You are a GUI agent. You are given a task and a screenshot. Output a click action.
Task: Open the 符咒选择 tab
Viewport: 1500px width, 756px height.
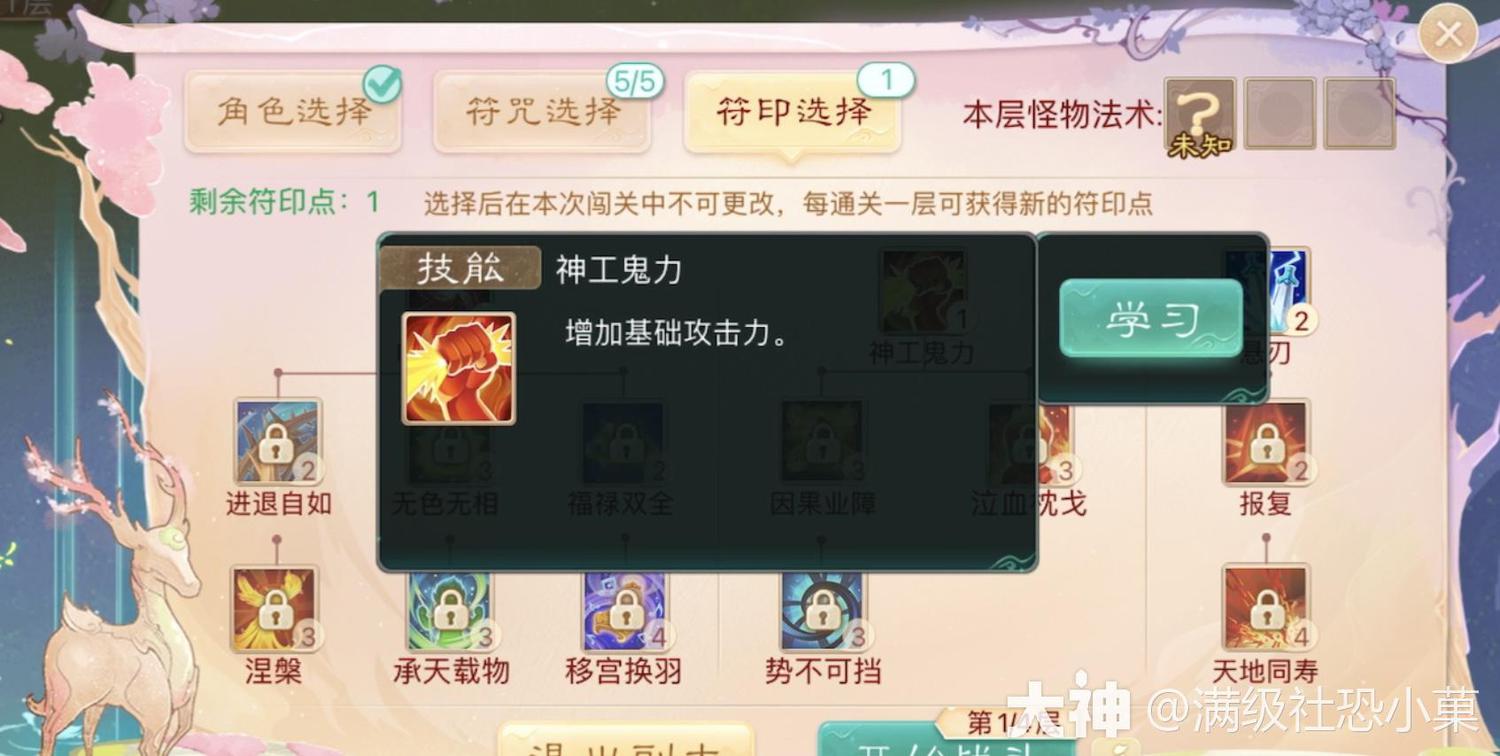coord(542,111)
